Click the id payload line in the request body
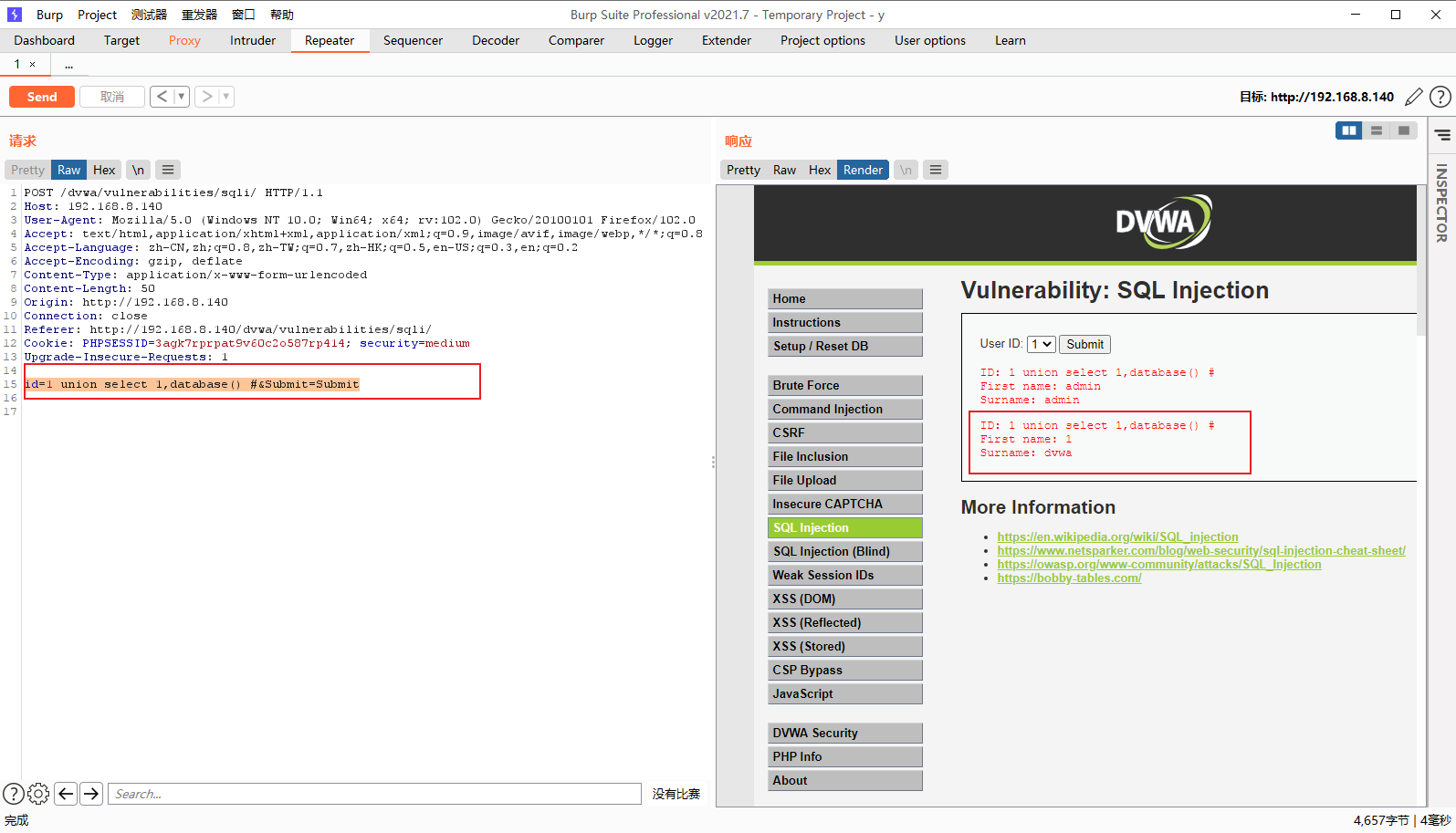Viewport: 1456px width, 833px height. (x=192, y=384)
